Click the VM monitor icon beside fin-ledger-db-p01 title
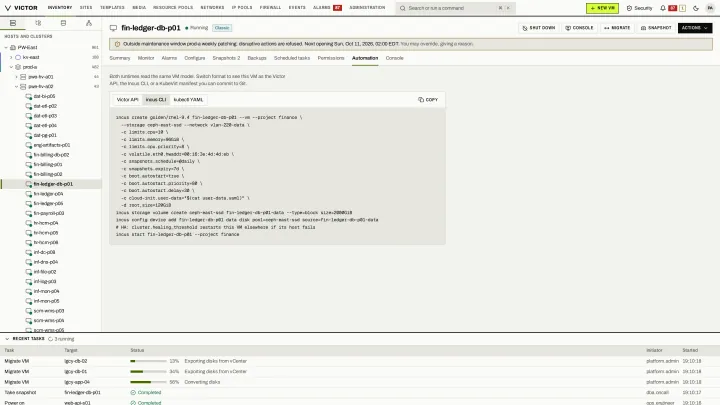Viewport: 720px width, 405px height. tap(113, 28)
